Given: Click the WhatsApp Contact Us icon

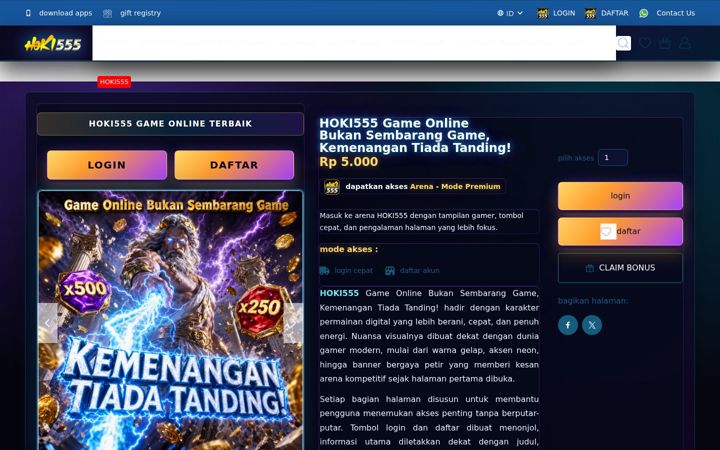Looking at the screenshot, I should pyautogui.click(x=644, y=13).
